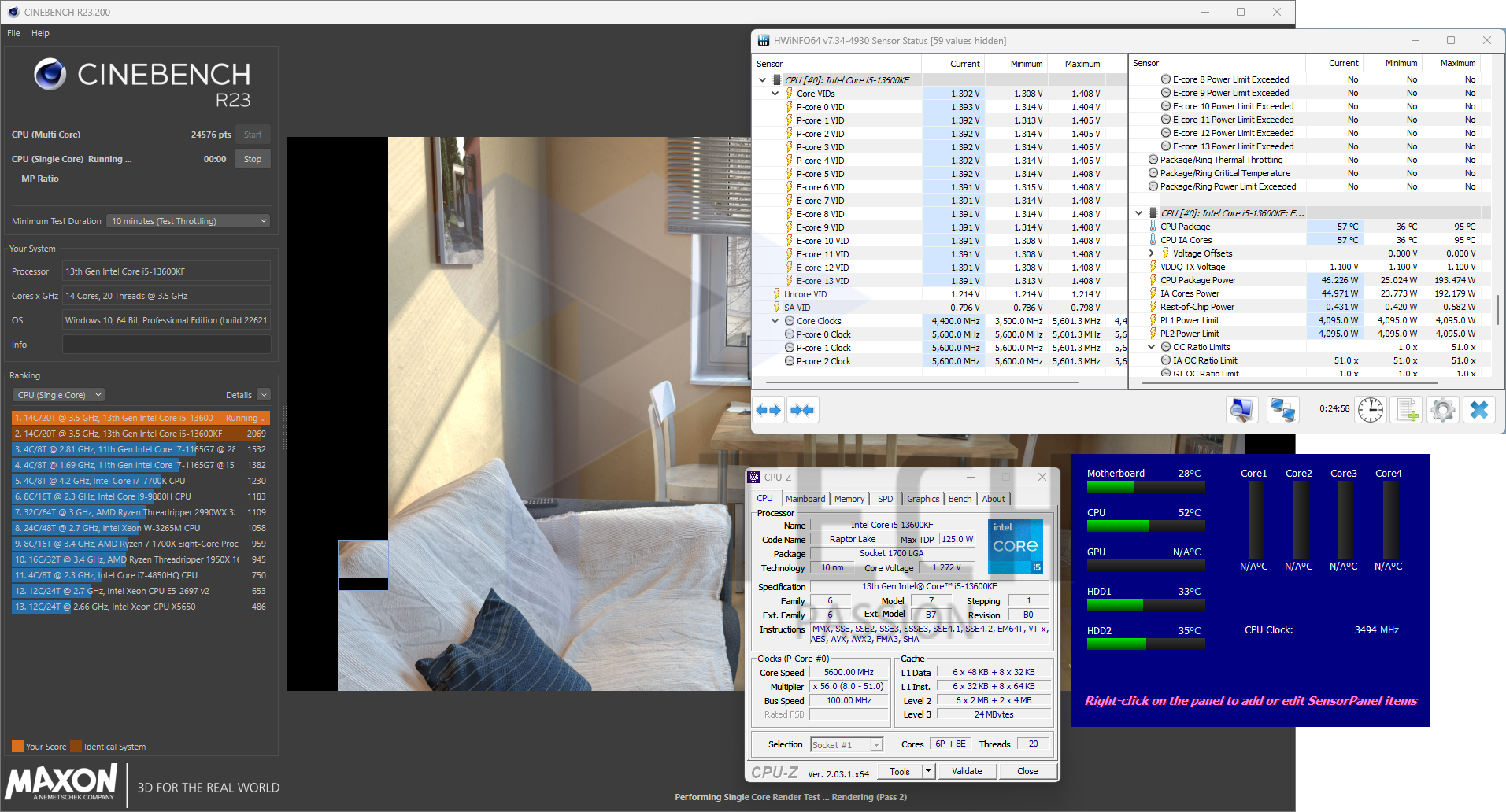Open the Minimum Test Duration dropdown

tap(188, 221)
